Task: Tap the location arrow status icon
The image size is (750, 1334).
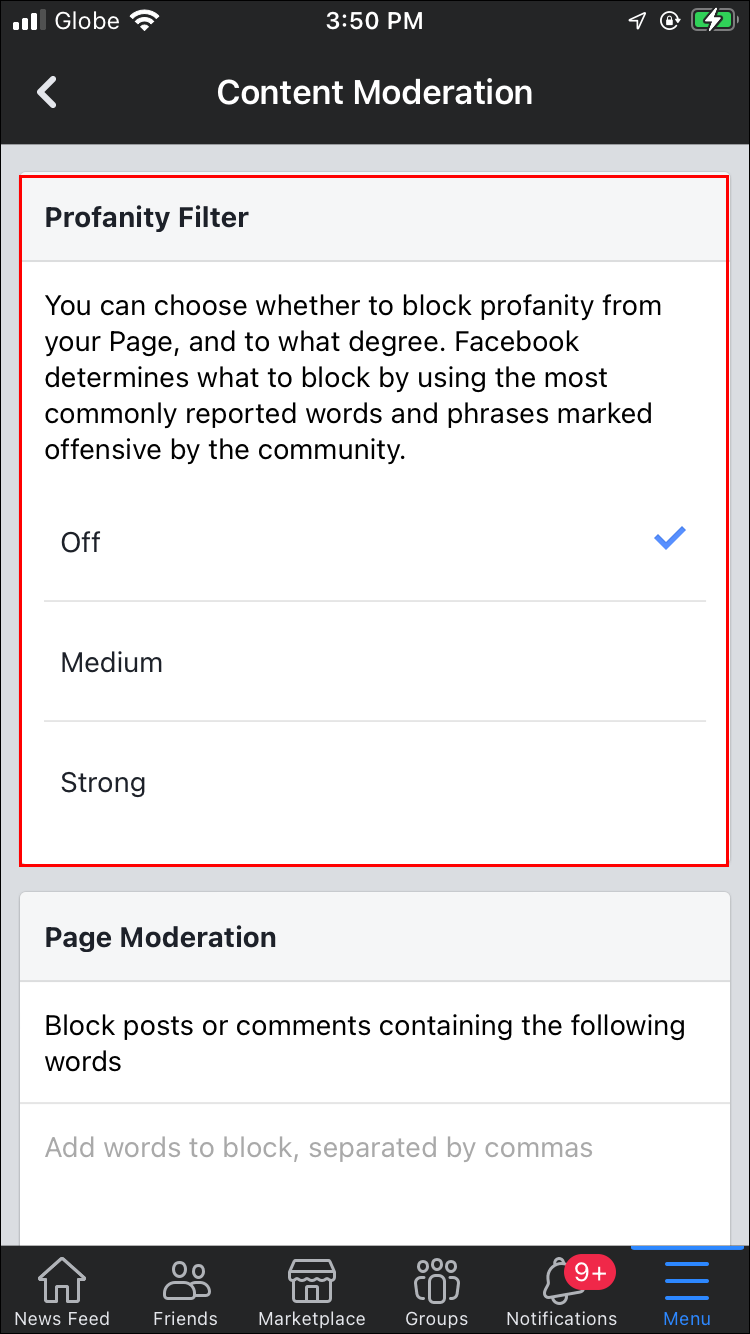Action: (x=637, y=21)
